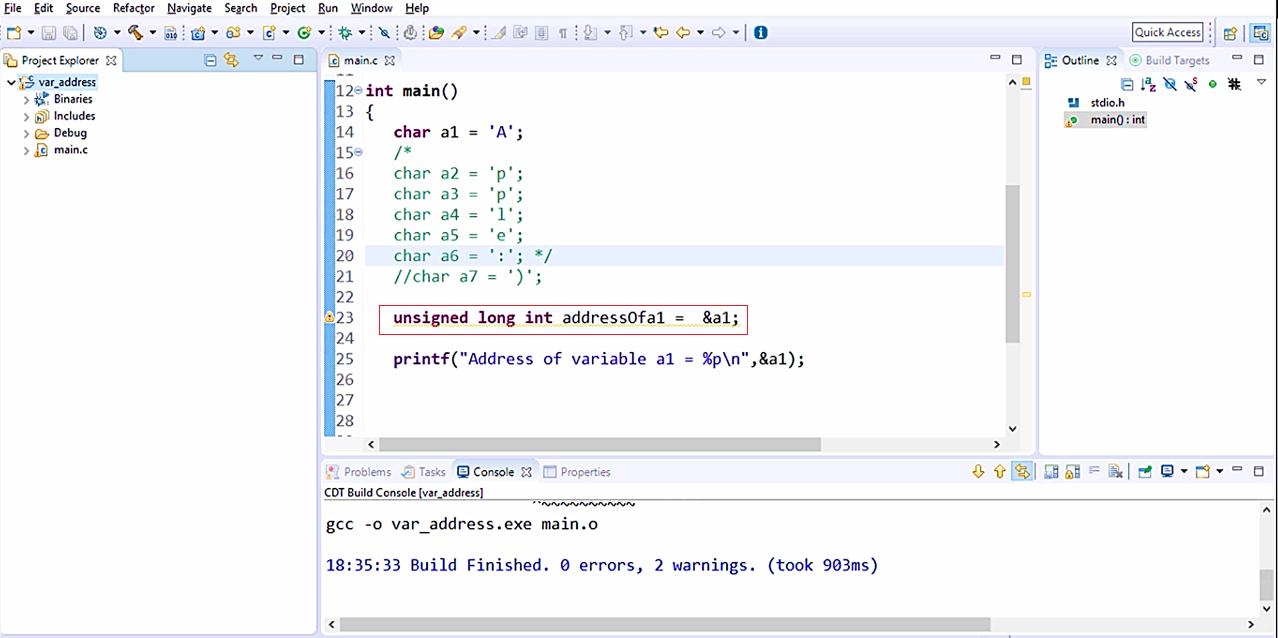Switch to the Problems tab
Screen dimensions: 1278x638
pyautogui.click(x=367, y=471)
